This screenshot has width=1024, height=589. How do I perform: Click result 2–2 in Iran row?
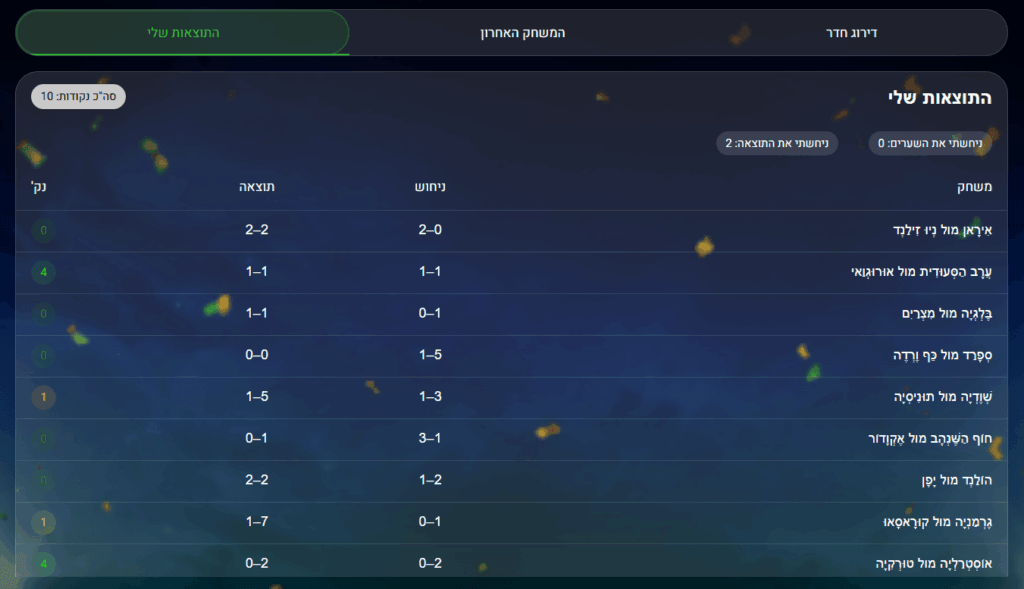pyautogui.click(x=257, y=230)
